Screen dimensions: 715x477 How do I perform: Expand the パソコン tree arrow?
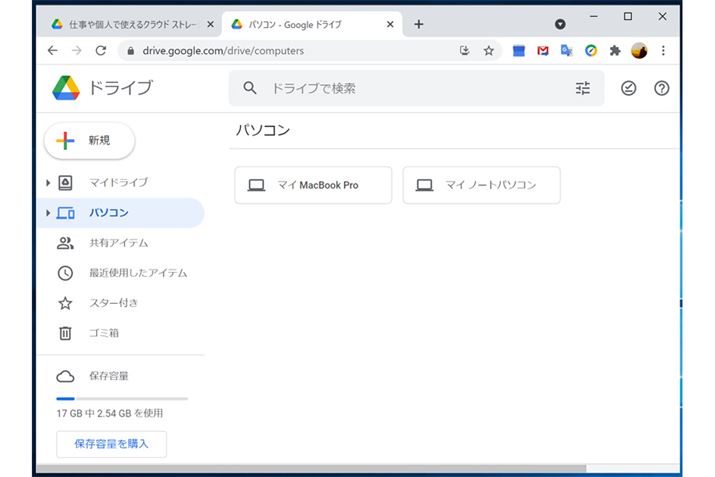tap(48, 213)
